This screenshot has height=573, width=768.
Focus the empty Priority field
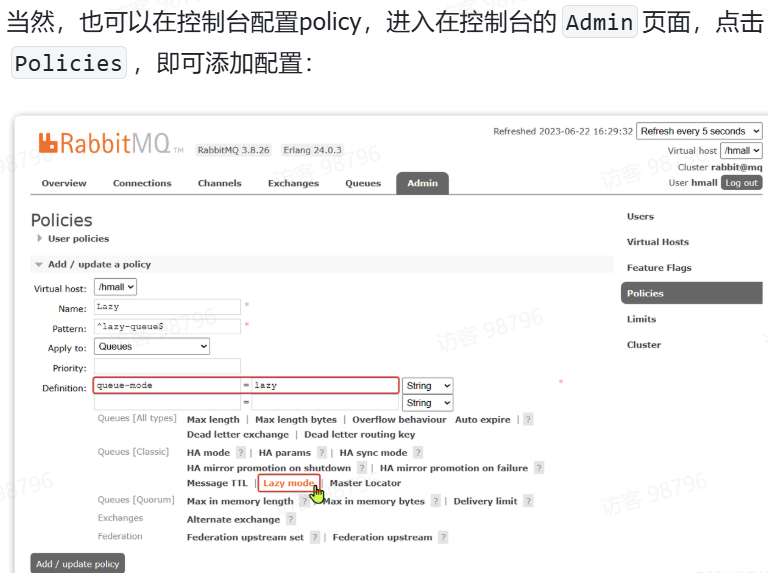[x=167, y=366]
